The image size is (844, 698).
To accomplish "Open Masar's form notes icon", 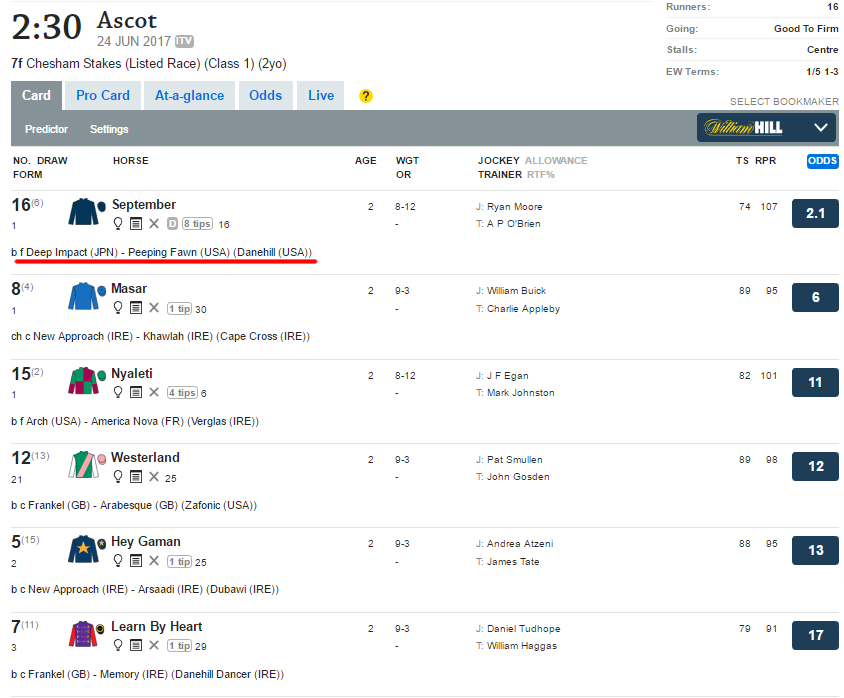I will coord(136,308).
